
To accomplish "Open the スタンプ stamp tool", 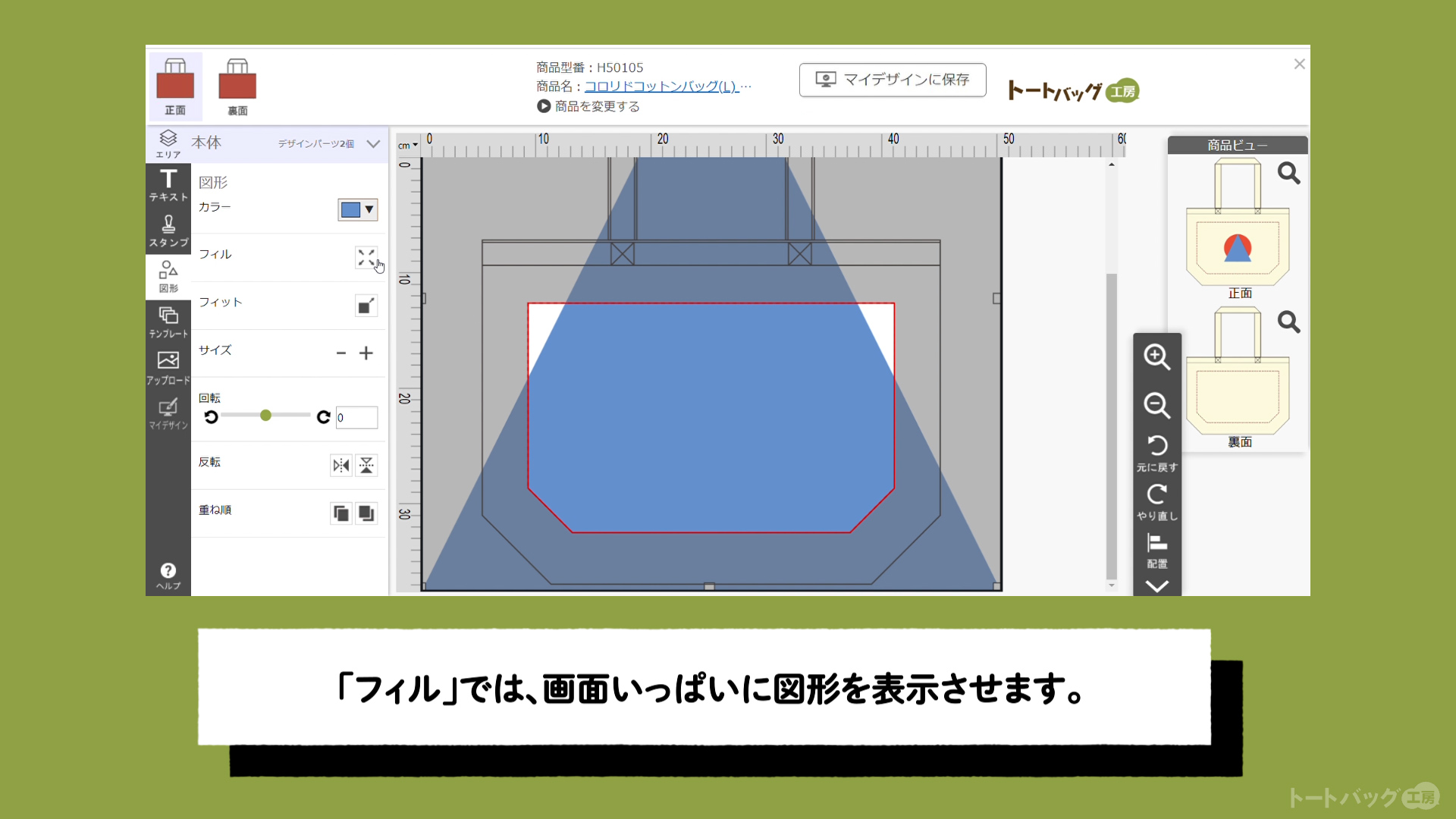I will [168, 231].
